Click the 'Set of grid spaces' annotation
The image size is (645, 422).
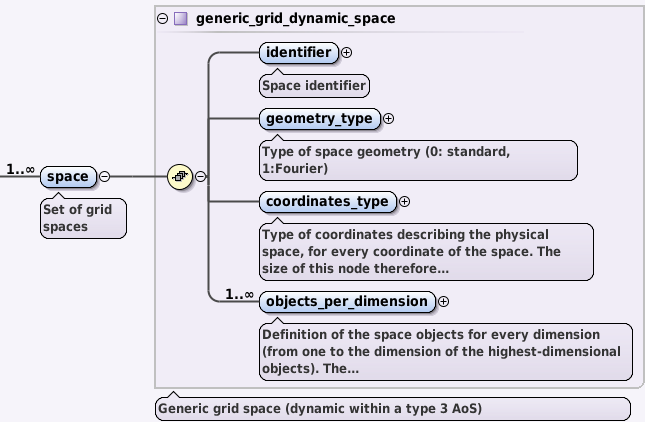tap(83, 218)
